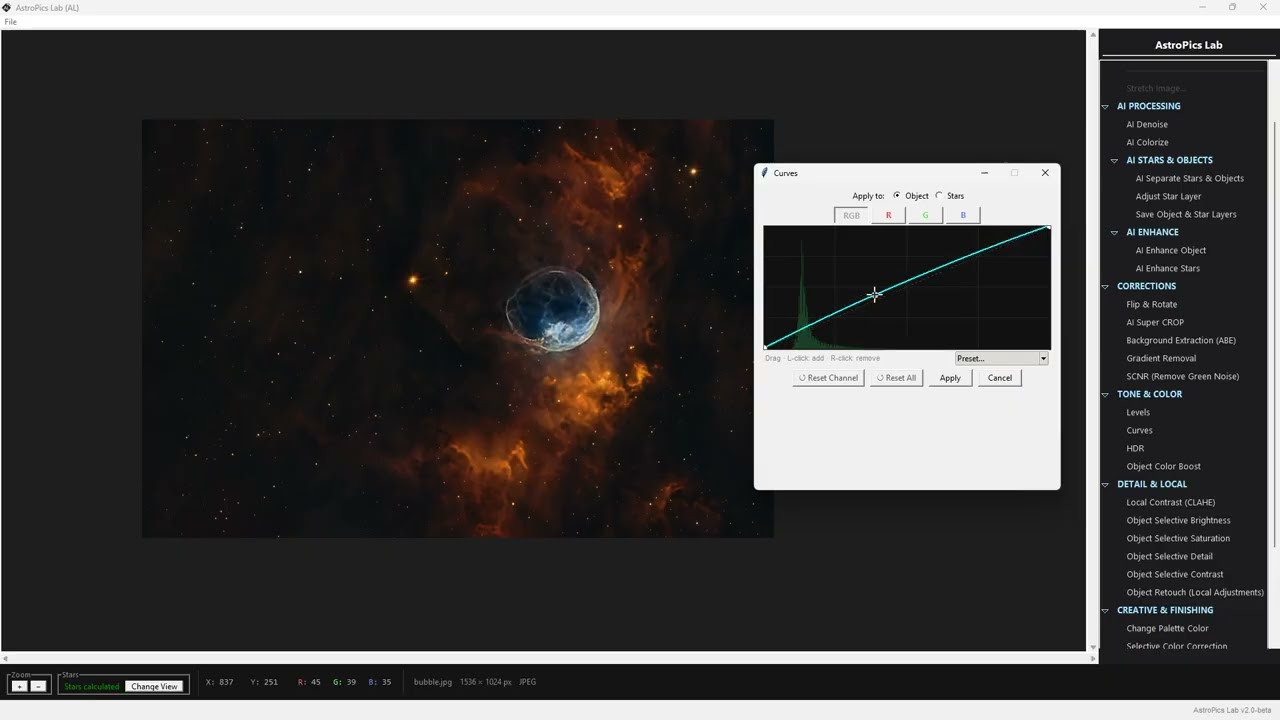
Task: Select SCNR (Remove Green Noise)
Action: [1182, 376]
